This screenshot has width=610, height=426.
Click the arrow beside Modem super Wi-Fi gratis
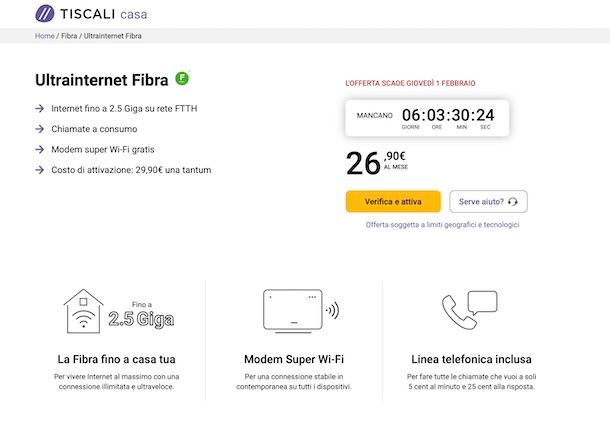tap(40, 149)
